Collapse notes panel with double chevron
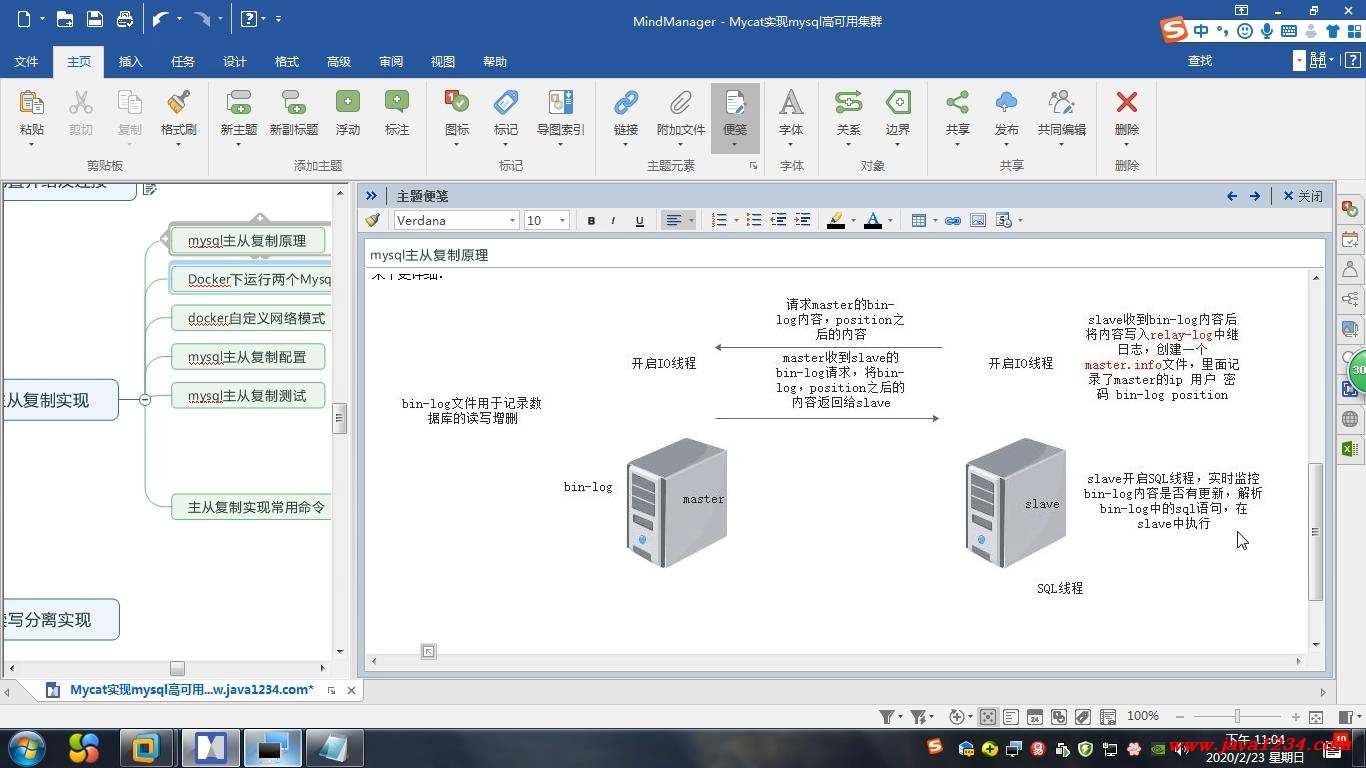Screen dimensions: 1366x768 371,196
